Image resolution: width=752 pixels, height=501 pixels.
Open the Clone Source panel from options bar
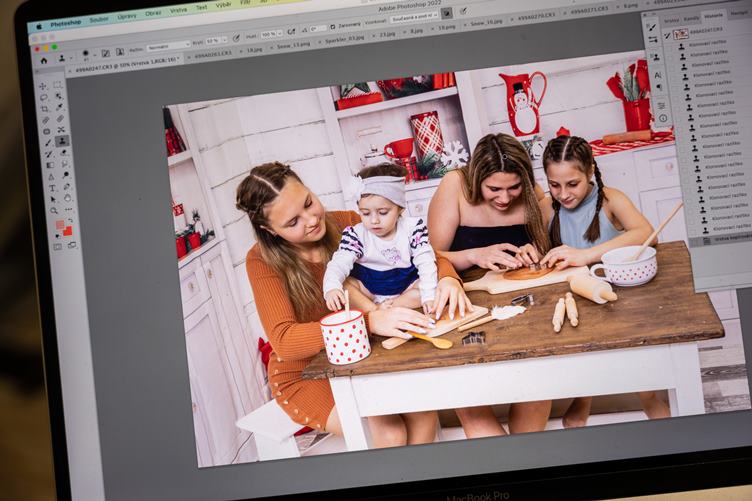click(x=119, y=52)
